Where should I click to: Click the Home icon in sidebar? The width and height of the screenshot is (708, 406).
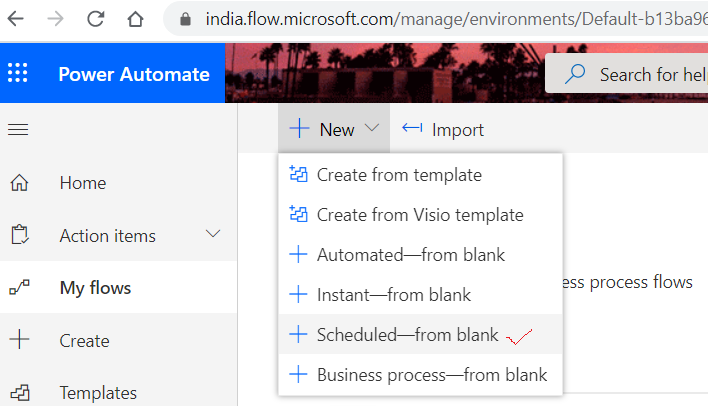[18, 183]
